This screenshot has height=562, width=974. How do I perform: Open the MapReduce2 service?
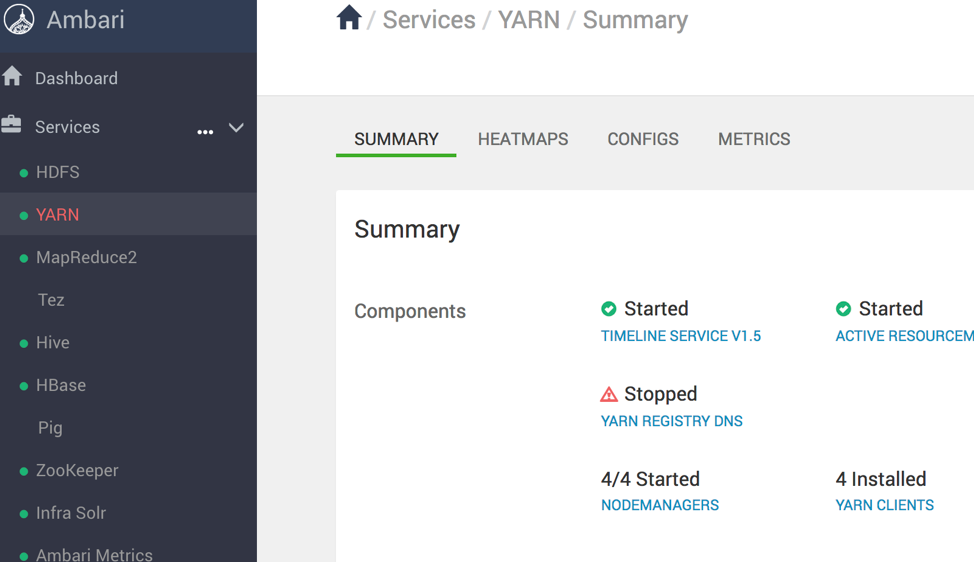tap(86, 257)
